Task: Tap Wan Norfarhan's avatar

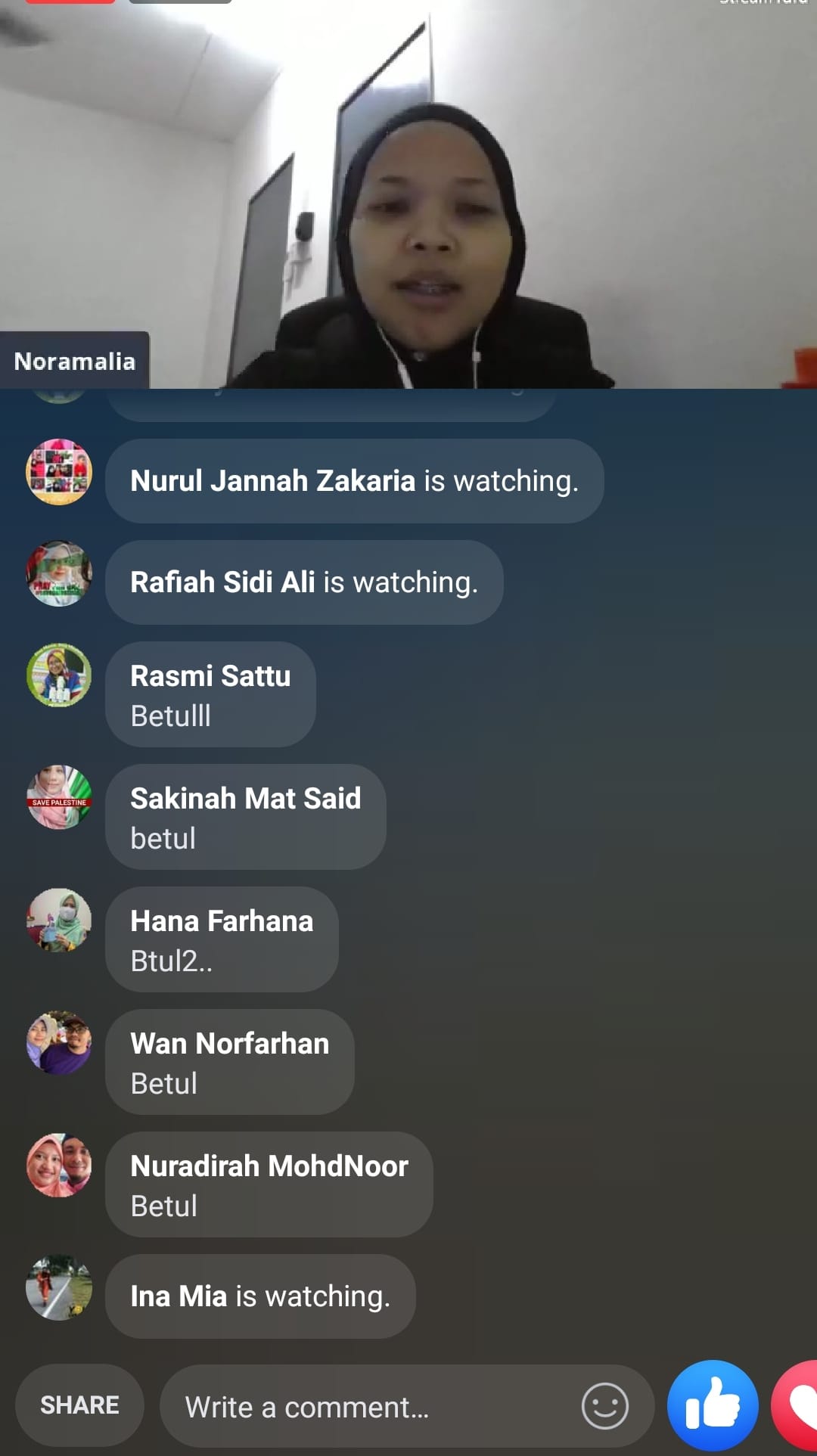Action: [59, 1042]
